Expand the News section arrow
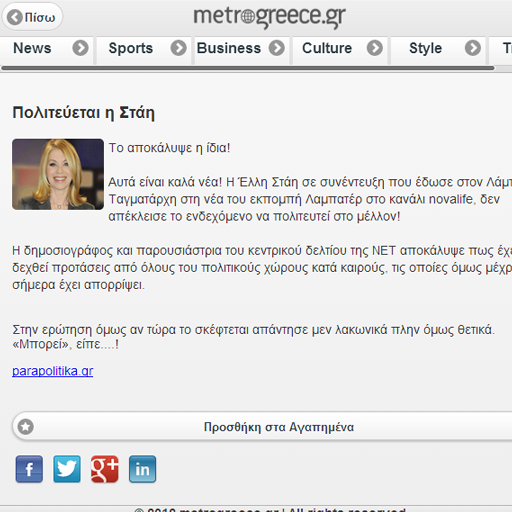This screenshot has height=512, width=512. click(80, 48)
